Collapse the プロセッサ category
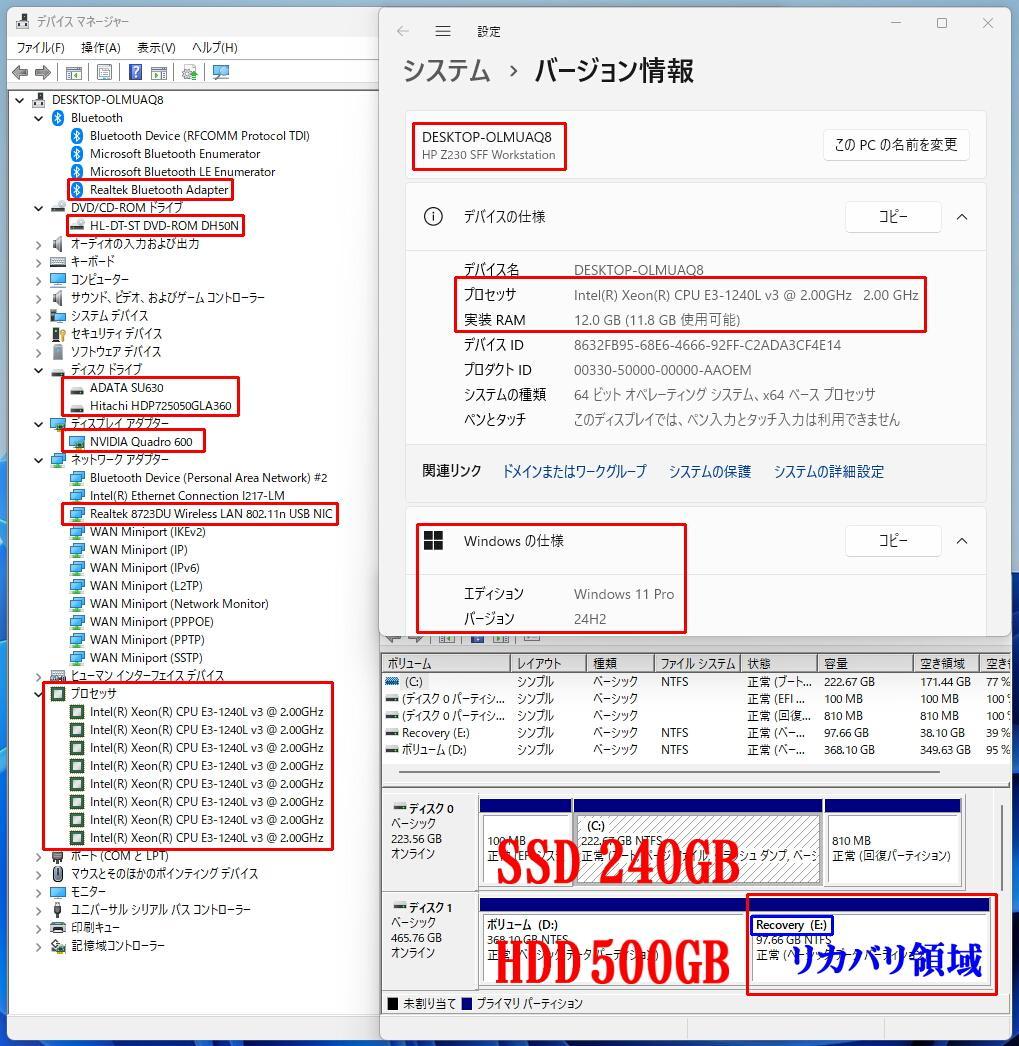 [x=38, y=694]
